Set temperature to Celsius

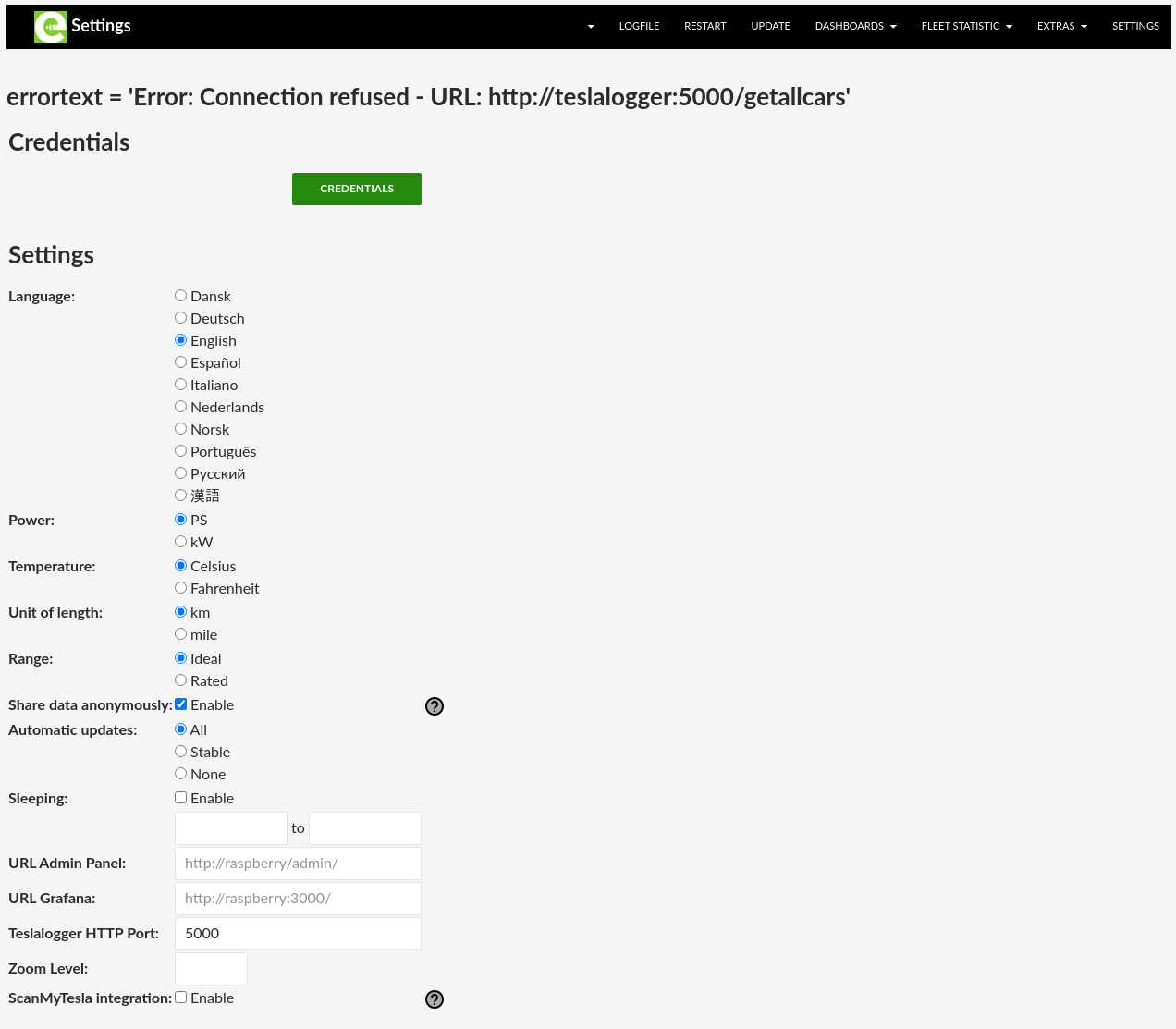[181, 566]
